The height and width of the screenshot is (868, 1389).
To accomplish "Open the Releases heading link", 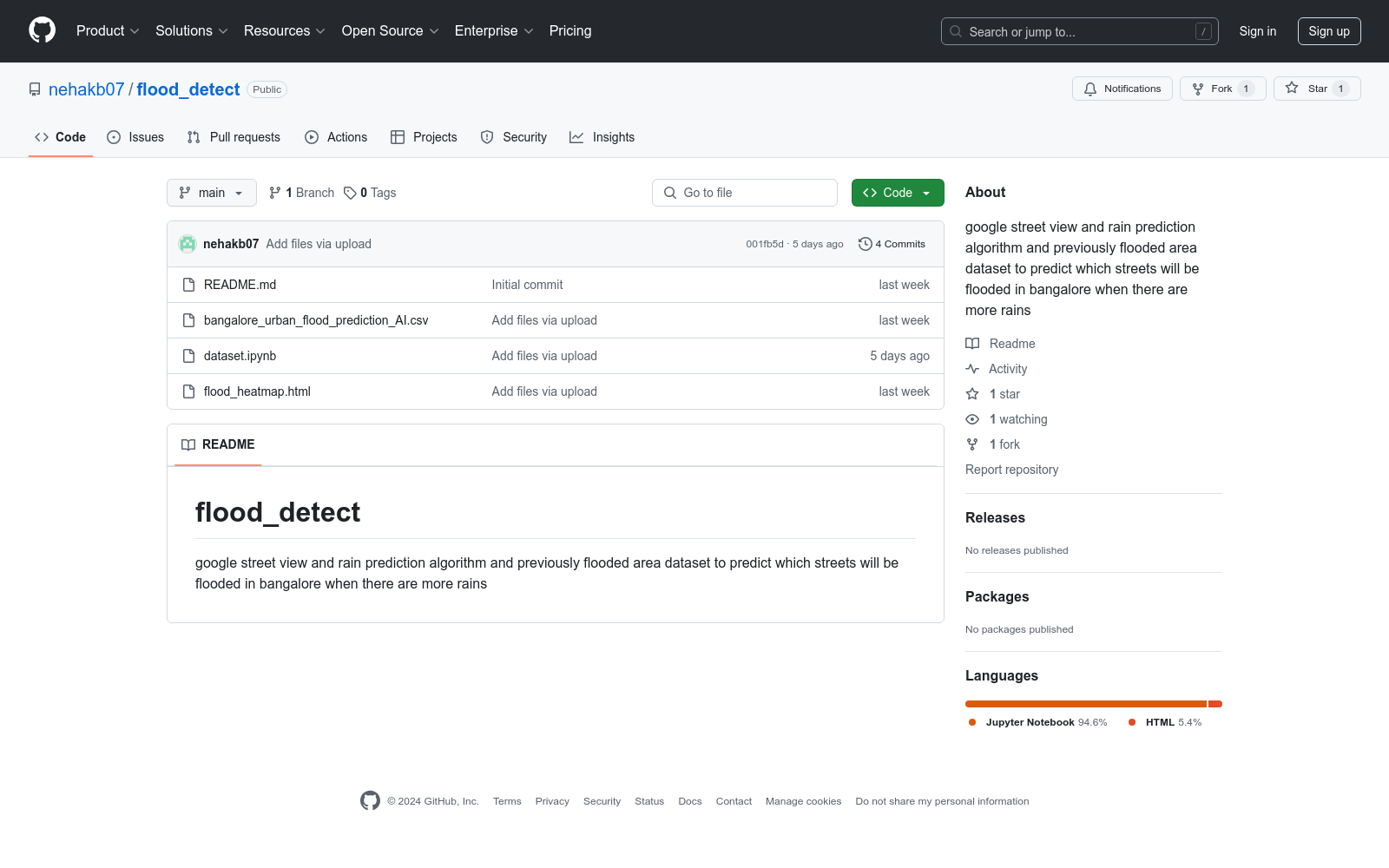I will 995,517.
